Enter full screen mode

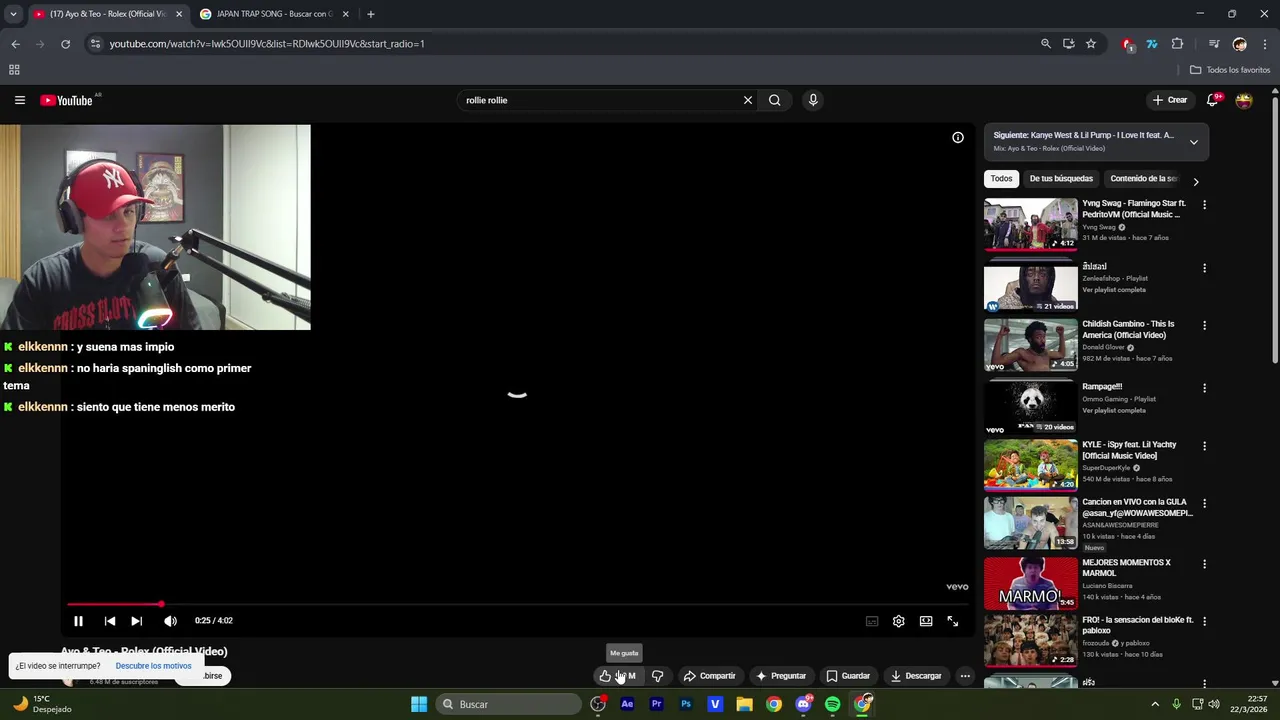[x=953, y=621]
